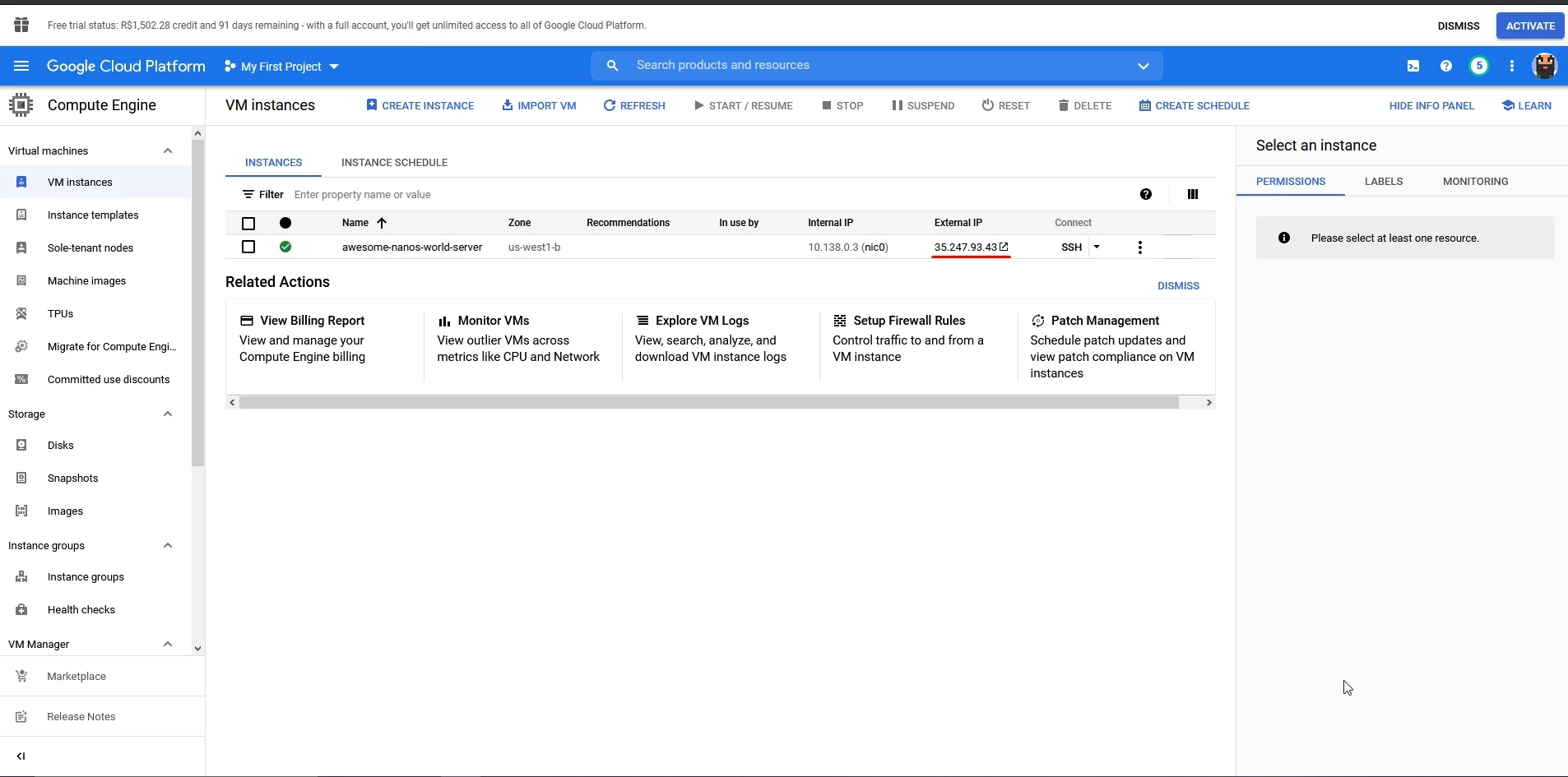Open the gift icon in the free trial banner

[21, 25]
